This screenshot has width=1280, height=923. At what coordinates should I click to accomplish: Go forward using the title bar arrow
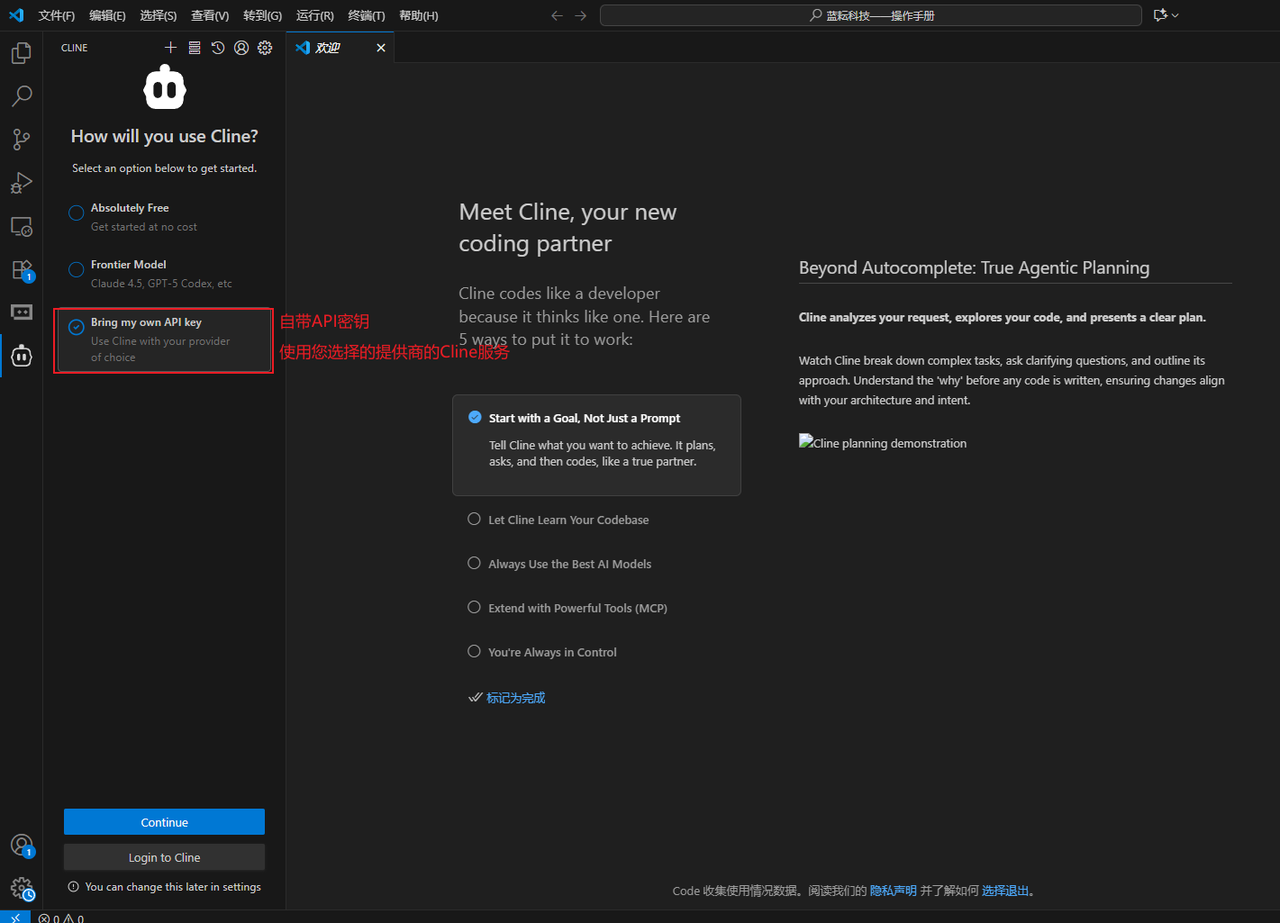coord(581,15)
